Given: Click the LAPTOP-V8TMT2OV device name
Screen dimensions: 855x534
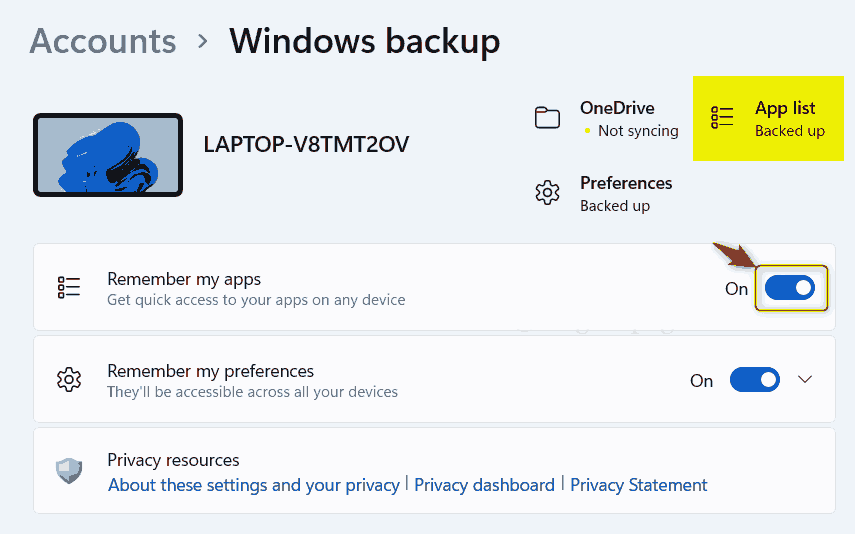Looking at the screenshot, I should click(306, 144).
